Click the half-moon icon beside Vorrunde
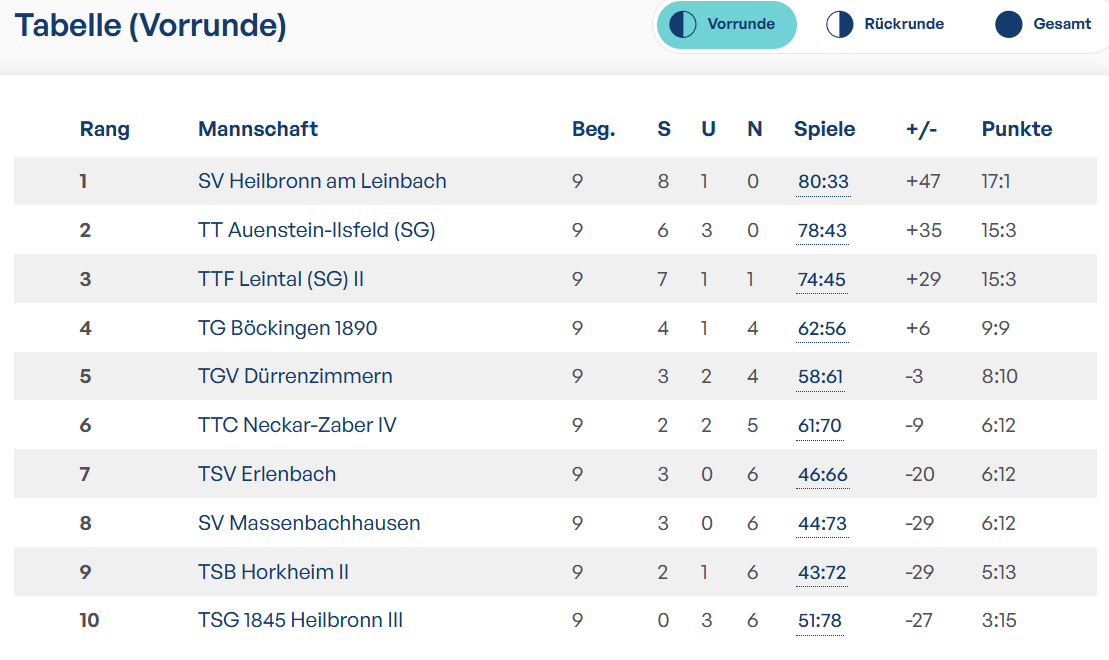 tap(683, 25)
